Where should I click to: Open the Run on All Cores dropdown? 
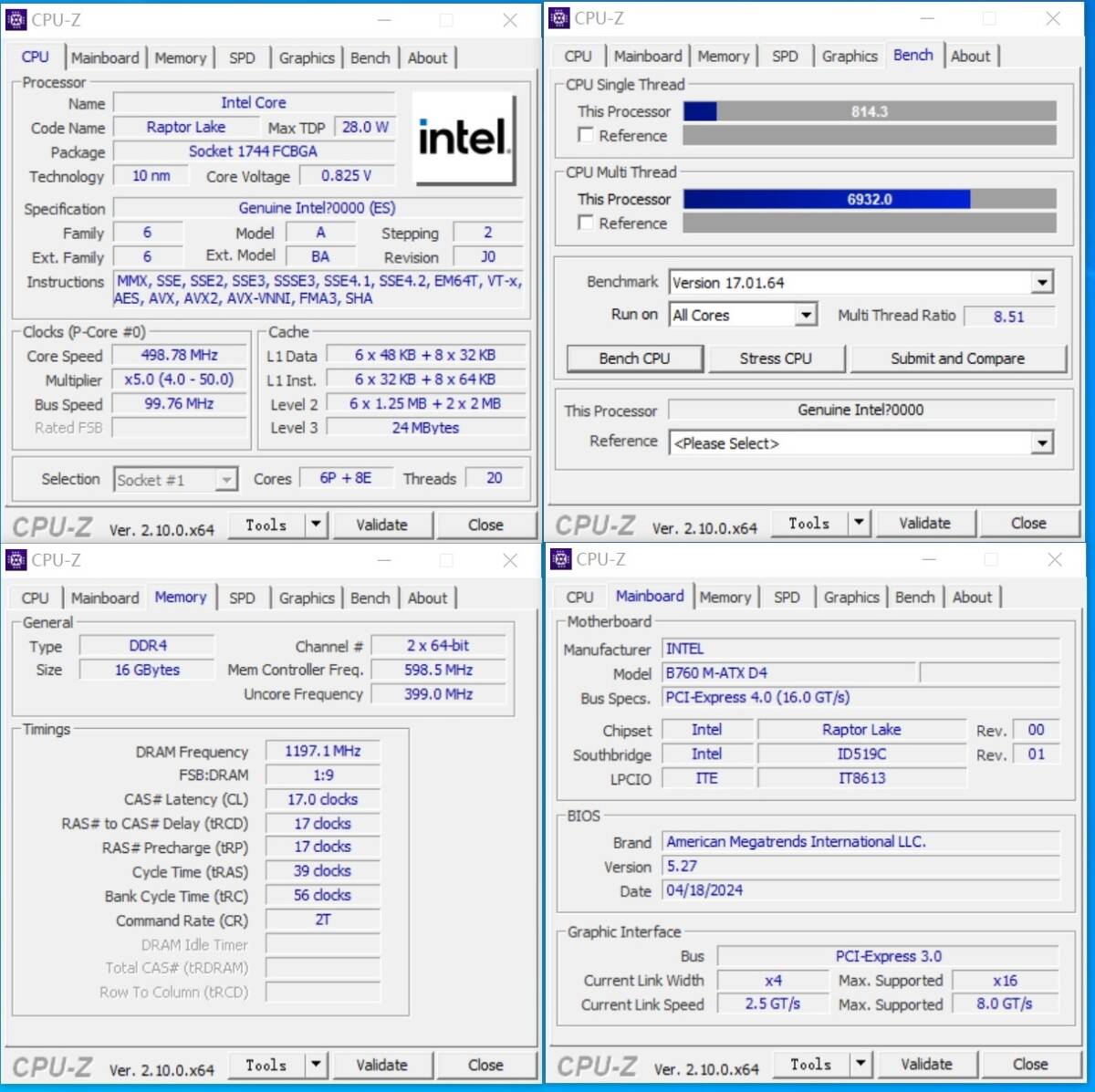[x=805, y=316]
